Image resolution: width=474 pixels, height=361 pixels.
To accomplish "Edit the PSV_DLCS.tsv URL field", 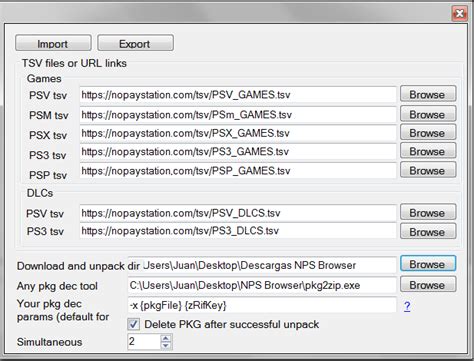I will pyautogui.click(x=238, y=213).
